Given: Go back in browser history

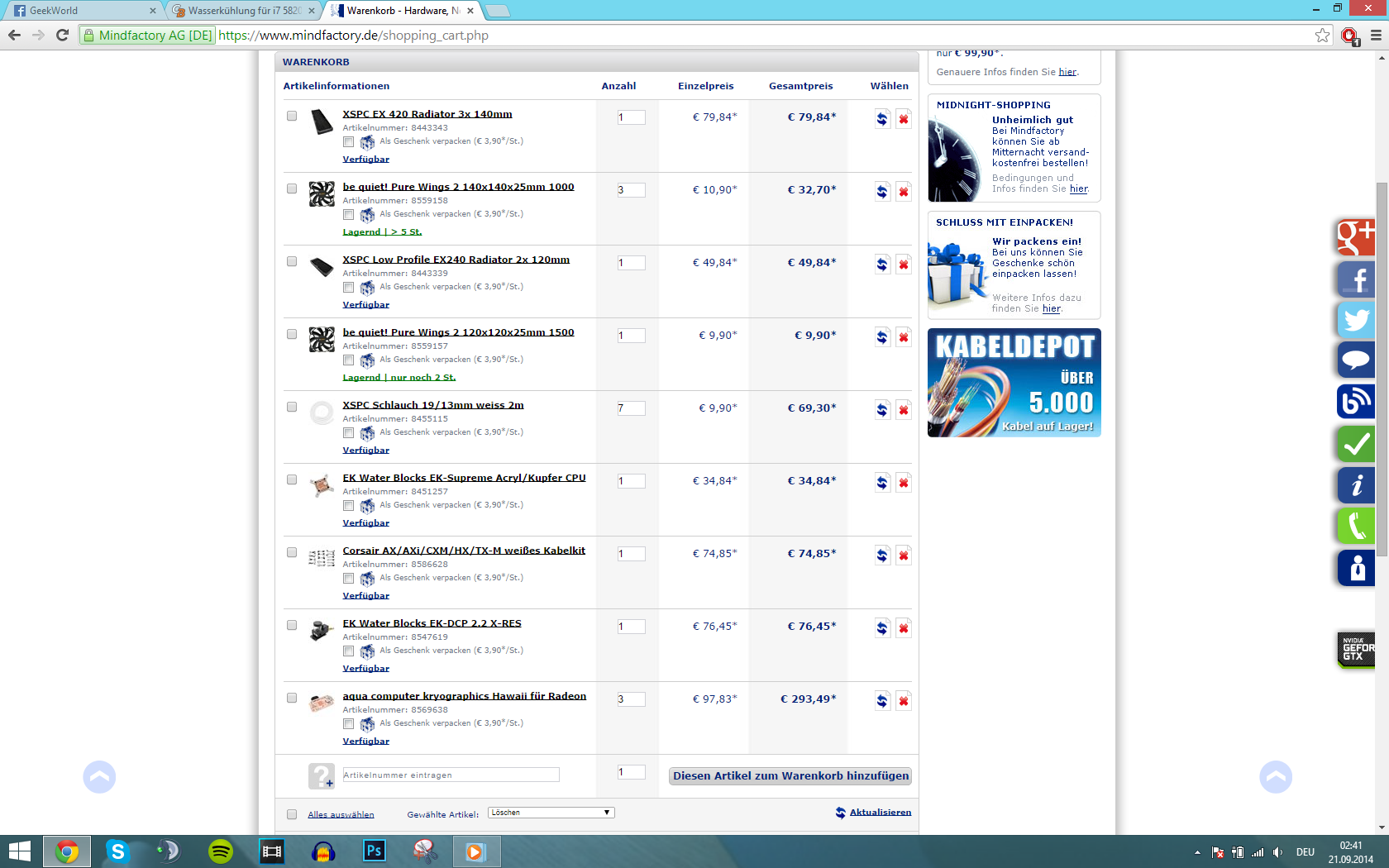Looking at the screenshot, I should (14, 35).
